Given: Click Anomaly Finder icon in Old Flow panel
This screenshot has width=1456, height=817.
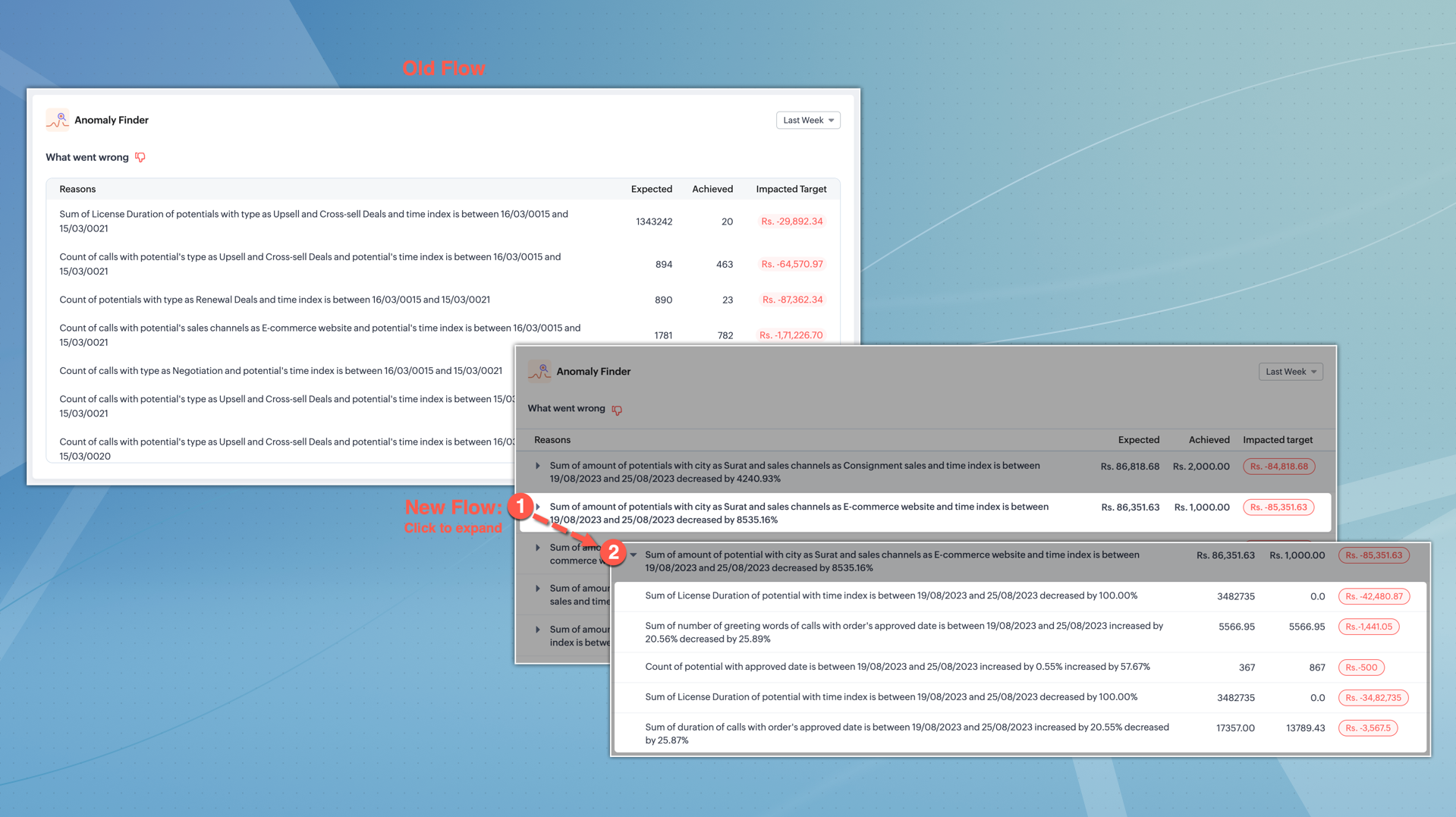Looking at the screenshot, I should tap(58, 120).
